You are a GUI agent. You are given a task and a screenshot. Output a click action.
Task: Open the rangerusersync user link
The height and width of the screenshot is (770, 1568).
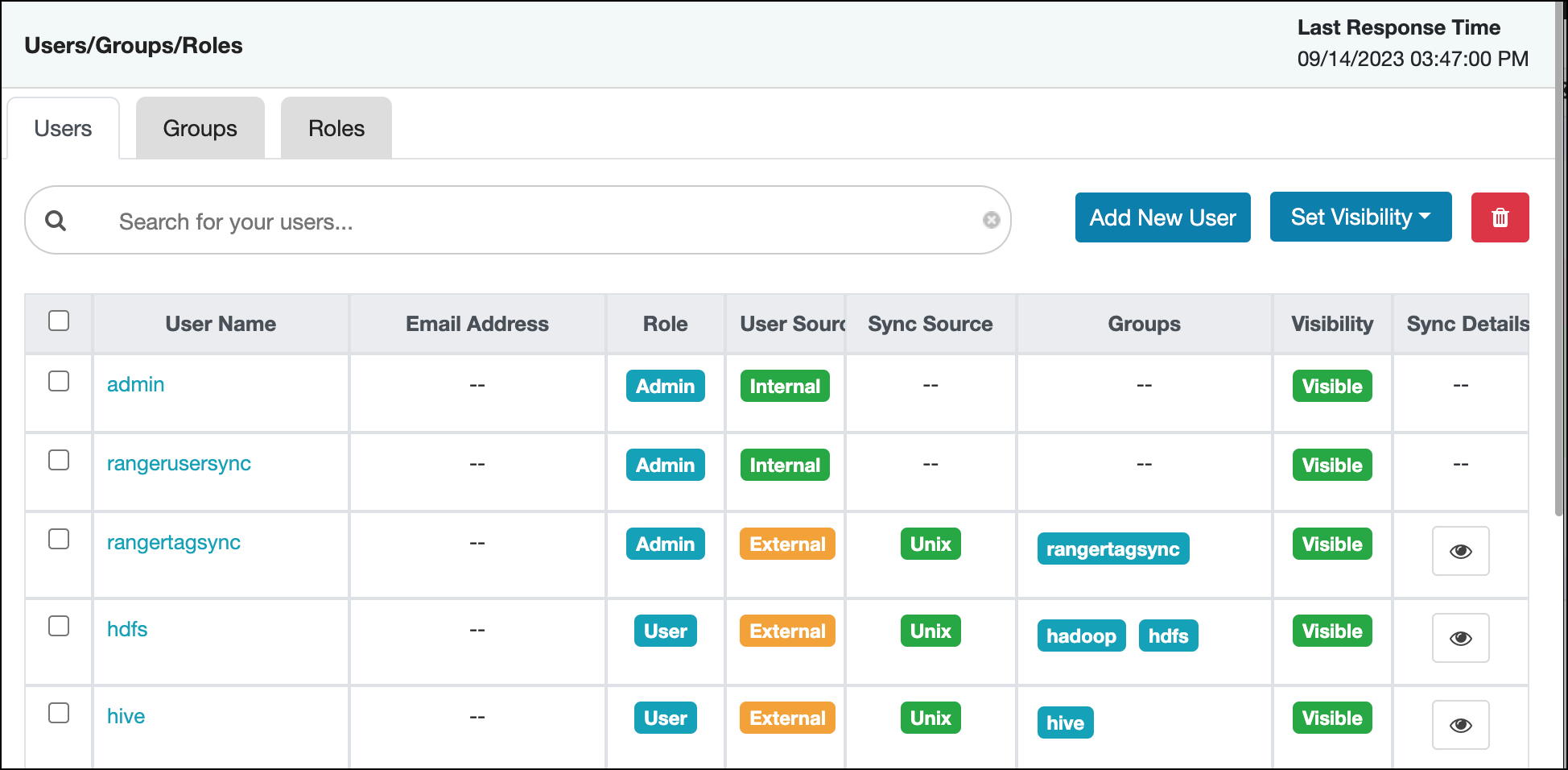(x=179, y=463)
